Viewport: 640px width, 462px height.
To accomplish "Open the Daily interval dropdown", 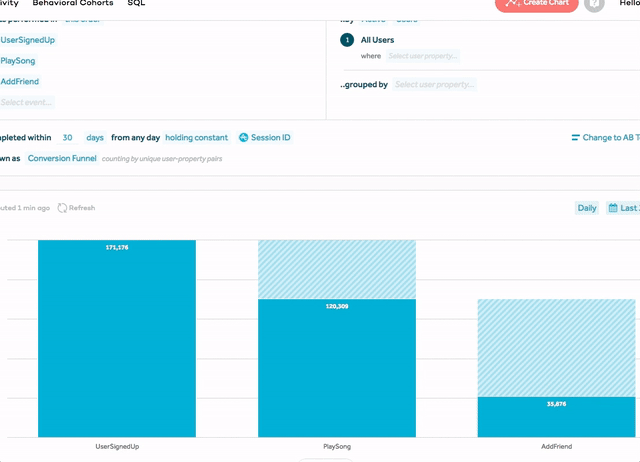I will tap(587, 208).
